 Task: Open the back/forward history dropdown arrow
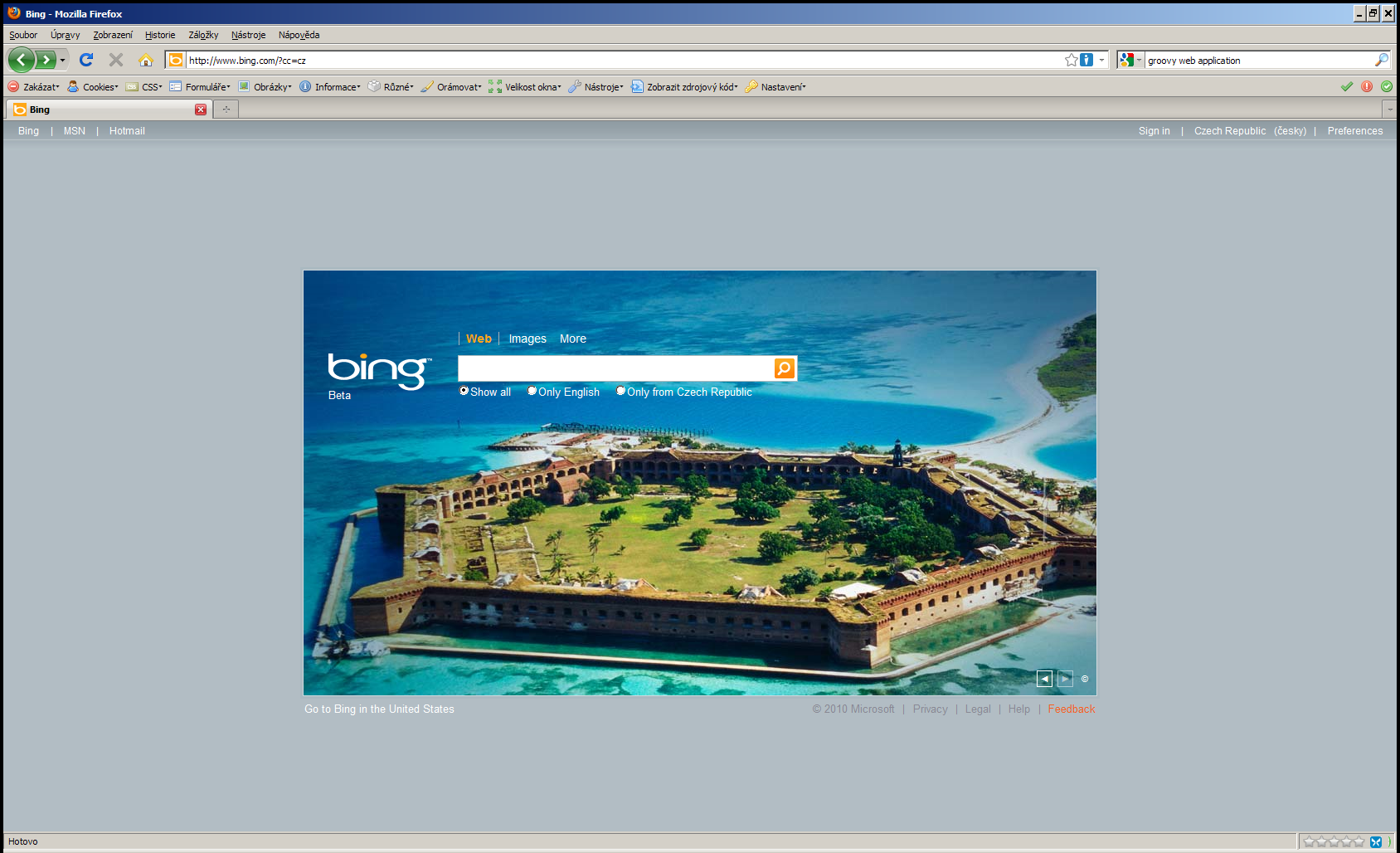(62, 60)
